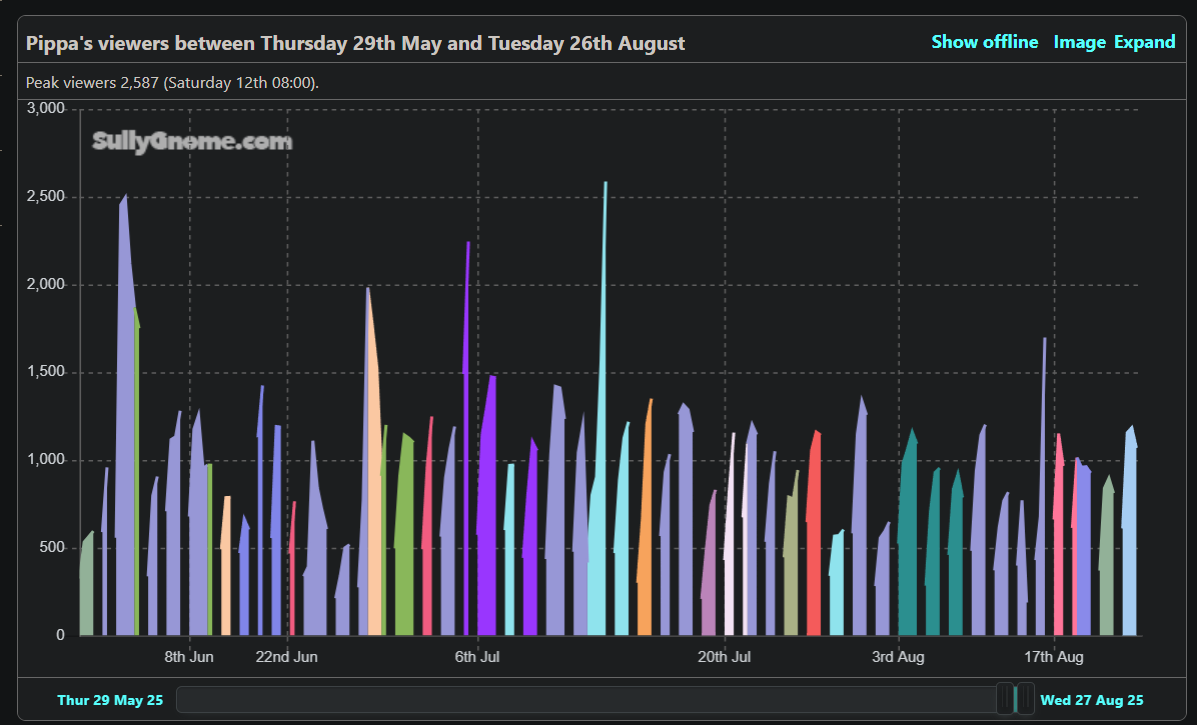Click the 2,500 y-axis label
The image size is (1197, 725).
[x=46, y=196]
